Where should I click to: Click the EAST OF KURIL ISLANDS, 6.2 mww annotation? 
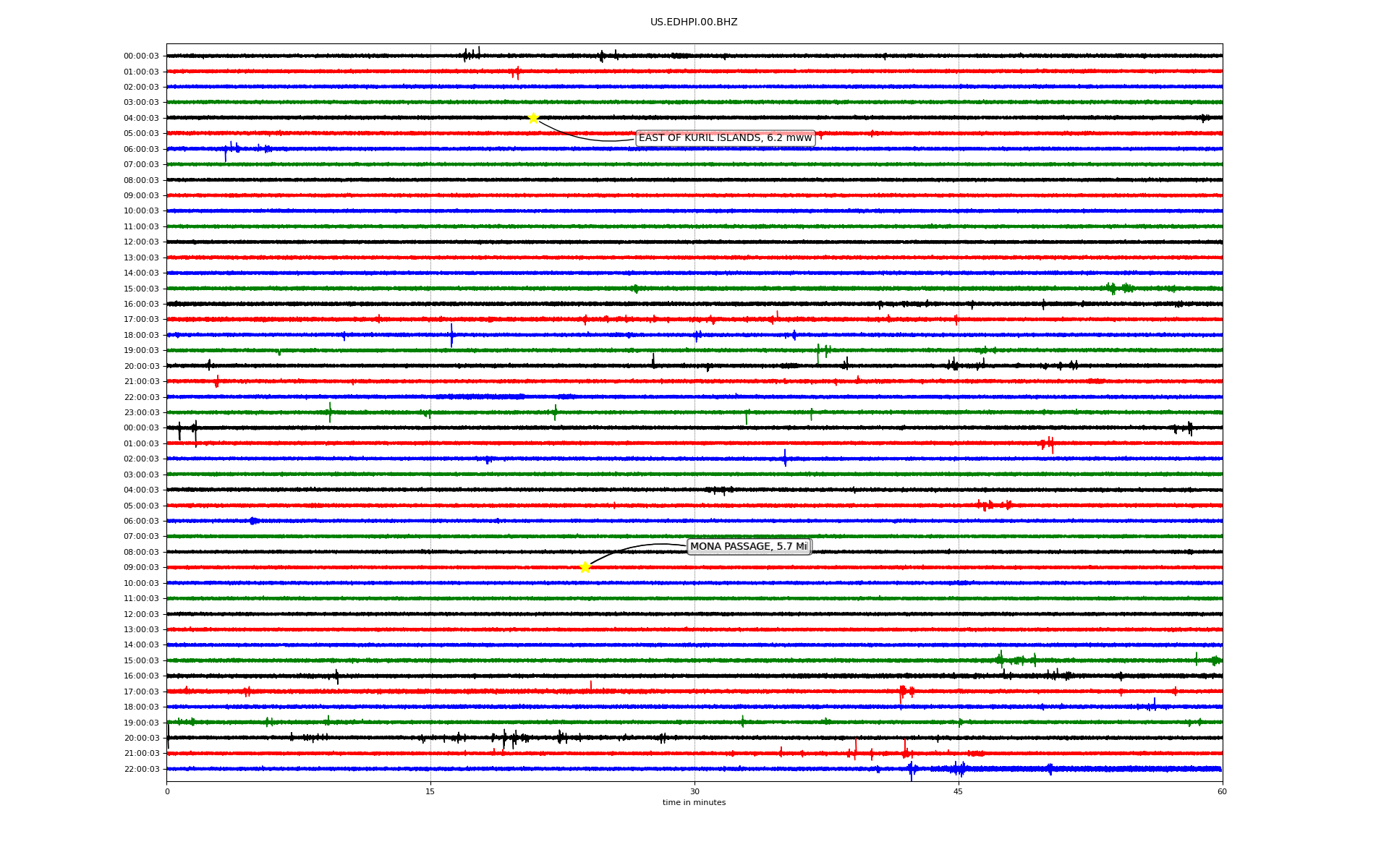[725, 138]
